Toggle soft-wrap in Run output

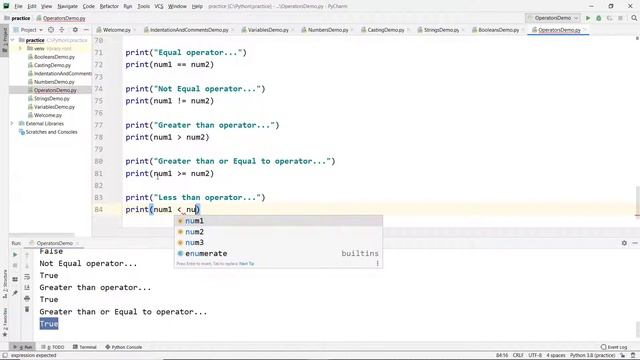point(27,277)
